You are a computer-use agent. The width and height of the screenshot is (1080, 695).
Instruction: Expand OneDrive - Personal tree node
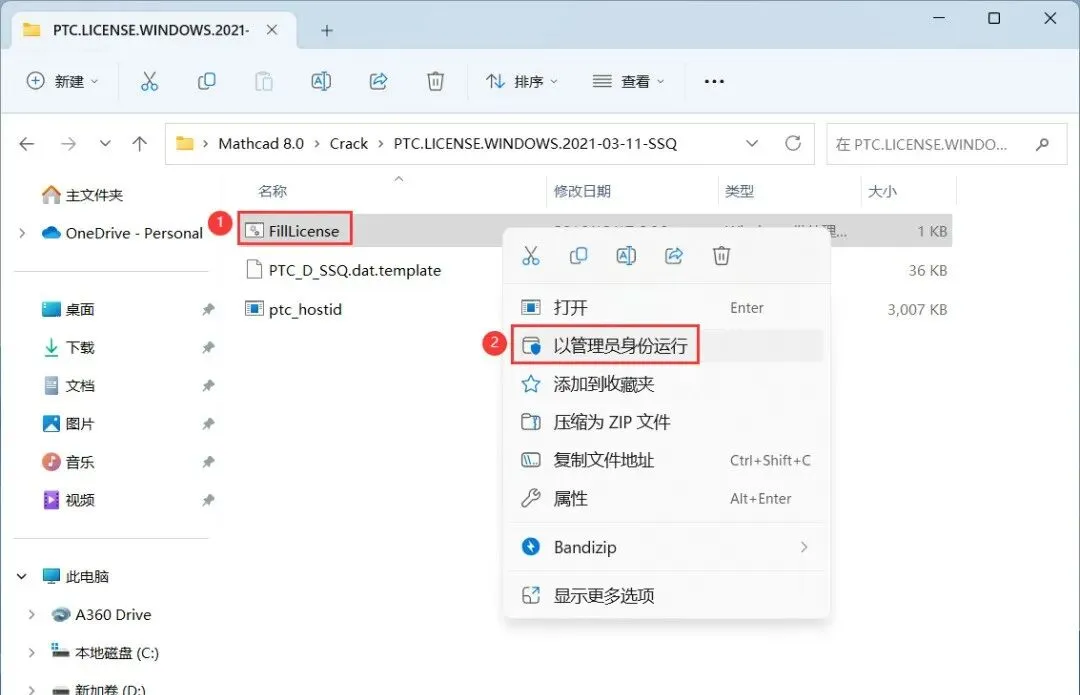pyautogui.click(x=23, y=233)
